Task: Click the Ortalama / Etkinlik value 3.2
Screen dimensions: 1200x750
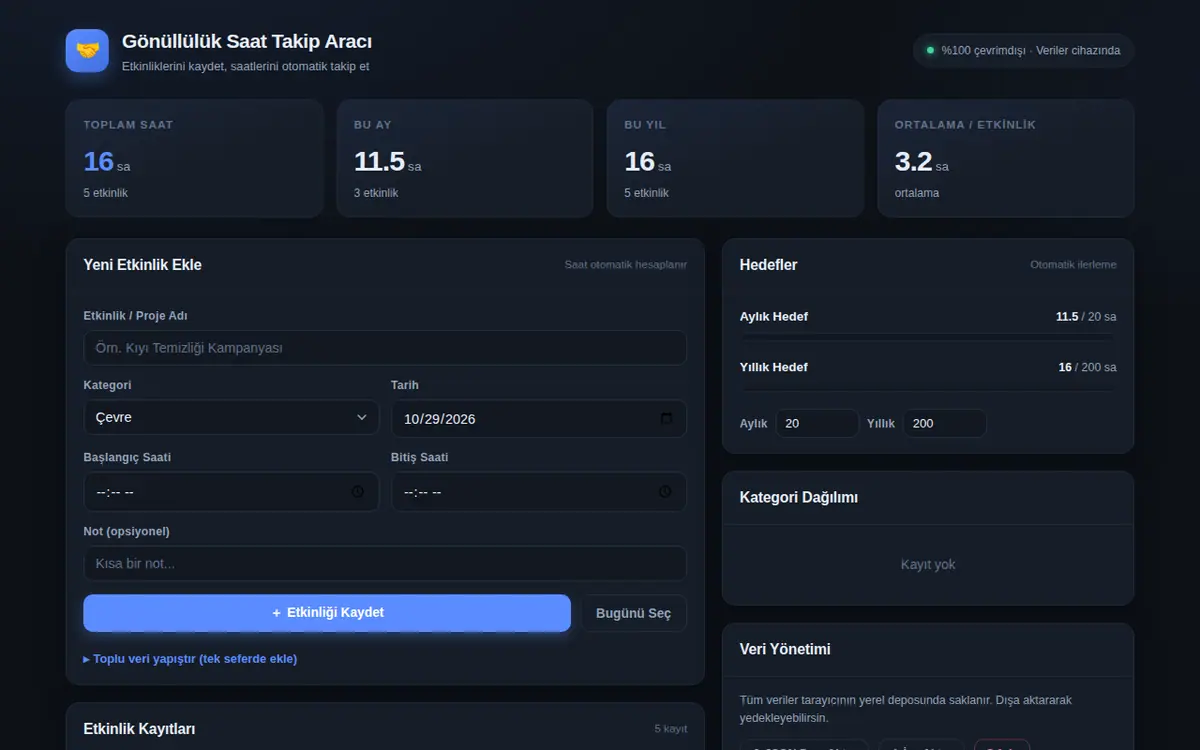Action: coord(914,161)
